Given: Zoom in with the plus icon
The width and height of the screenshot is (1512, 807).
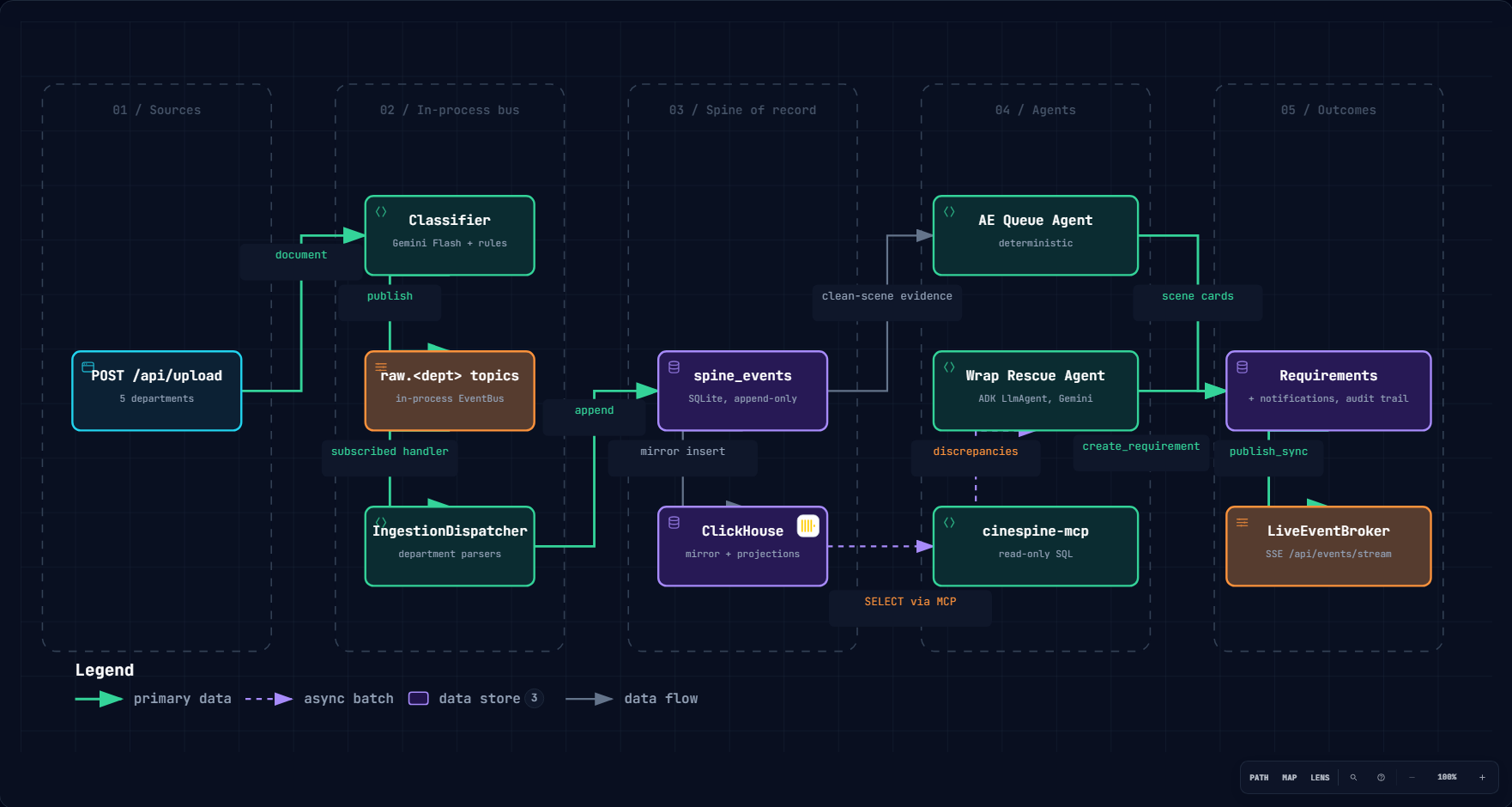Looking at the screenshot, I should [1482, 777].
